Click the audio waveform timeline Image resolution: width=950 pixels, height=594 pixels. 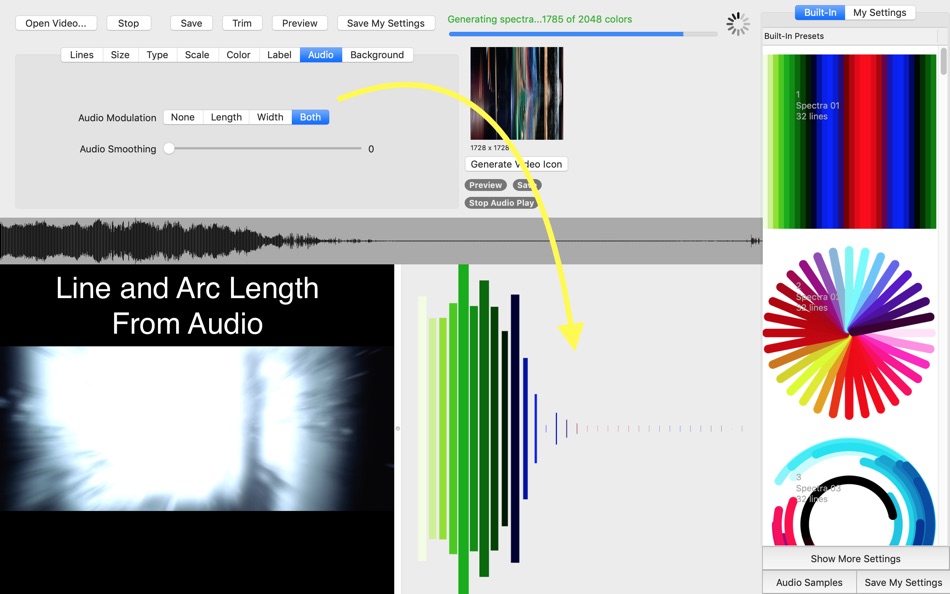coord(381,241)
